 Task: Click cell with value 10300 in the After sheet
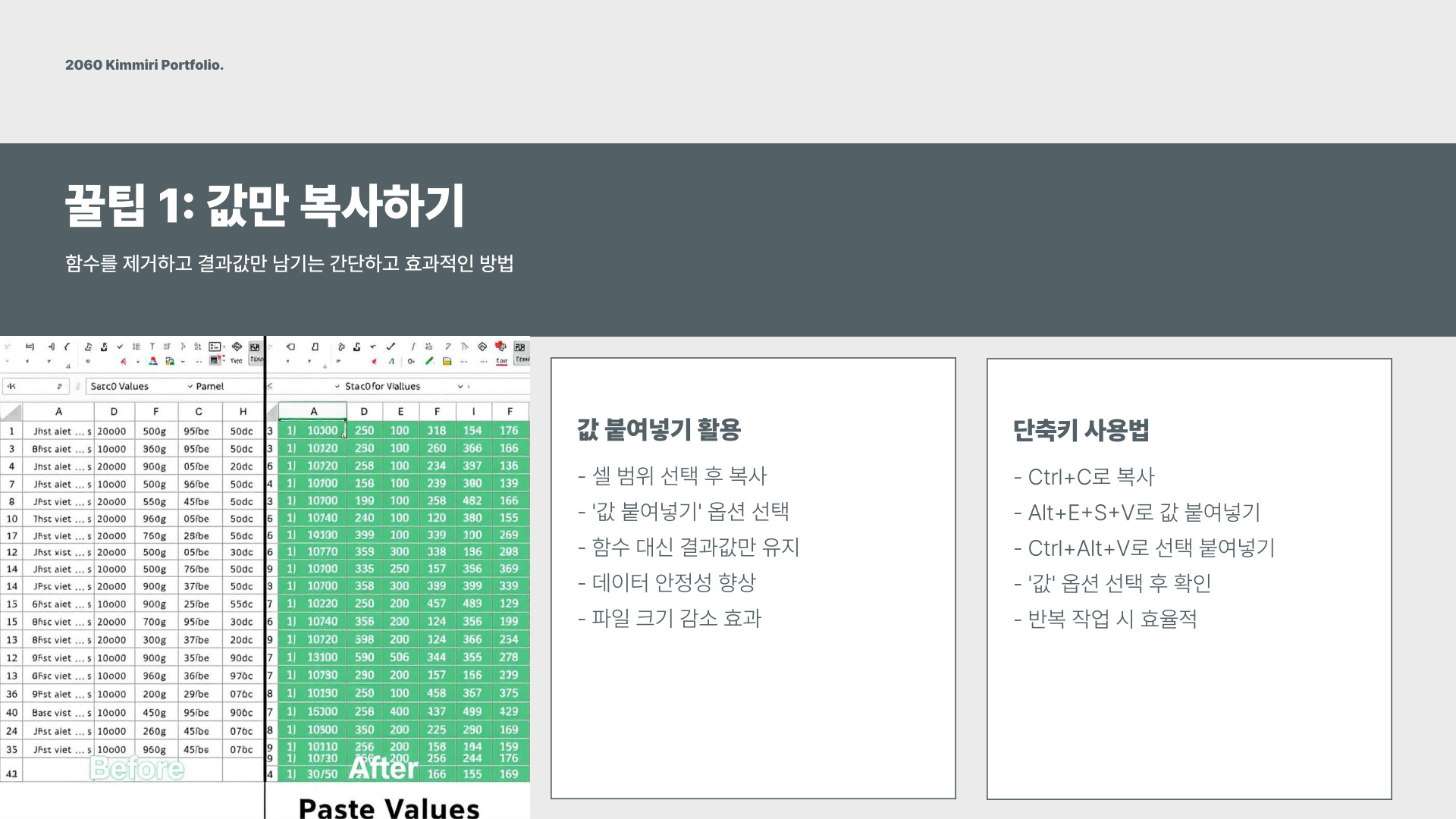(322, 430)
